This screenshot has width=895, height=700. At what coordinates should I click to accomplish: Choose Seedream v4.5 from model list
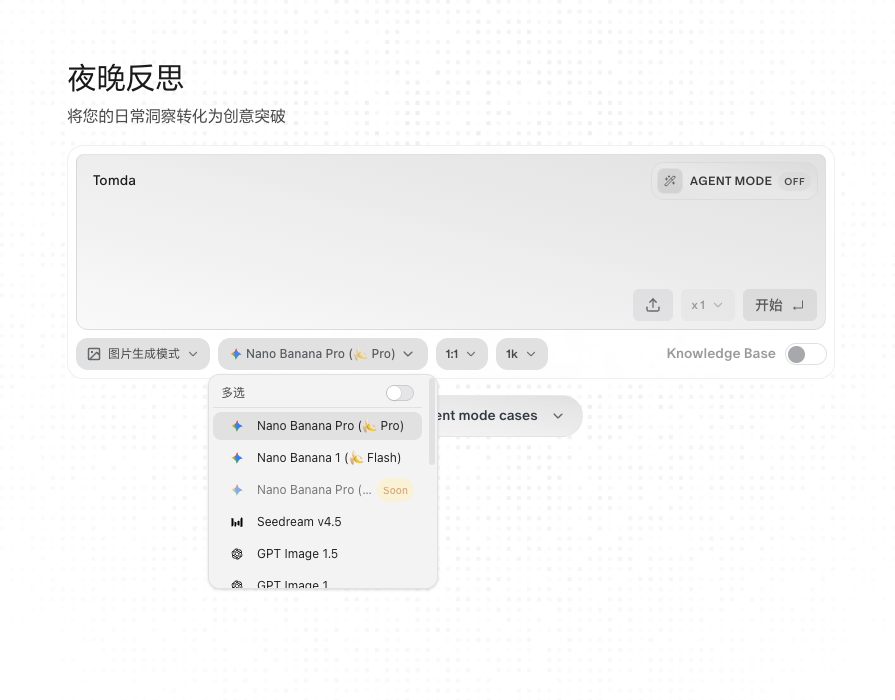pyautogui.click(x=299, y=522)
